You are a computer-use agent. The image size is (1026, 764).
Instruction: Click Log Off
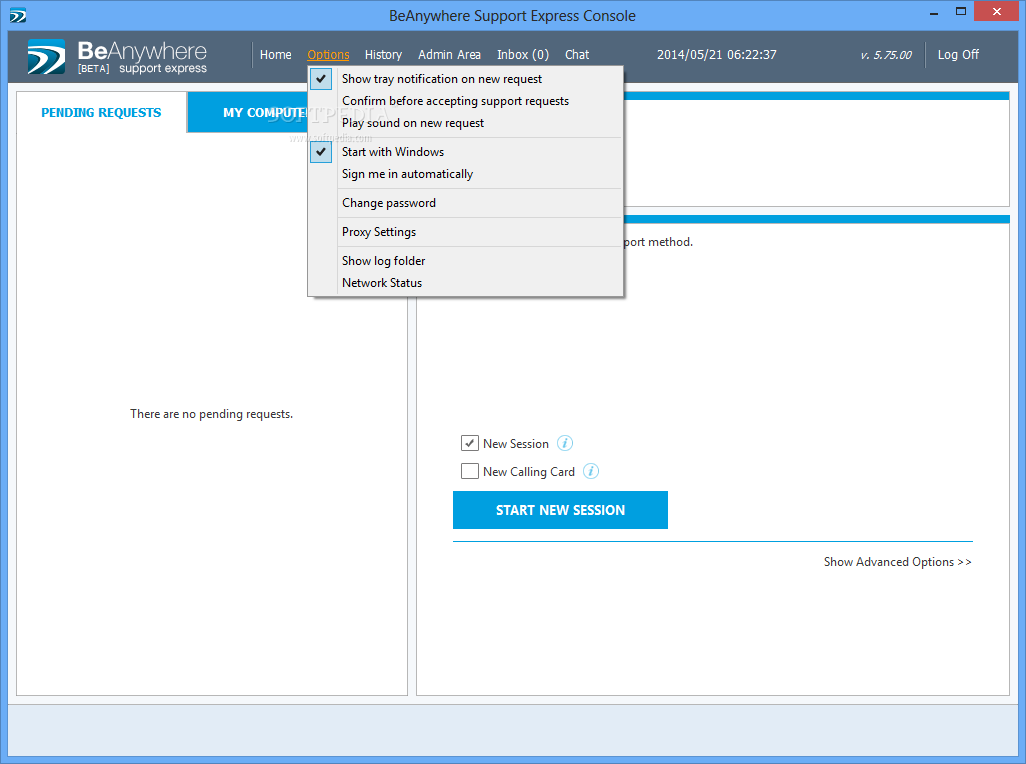click(x=958, y=55)
